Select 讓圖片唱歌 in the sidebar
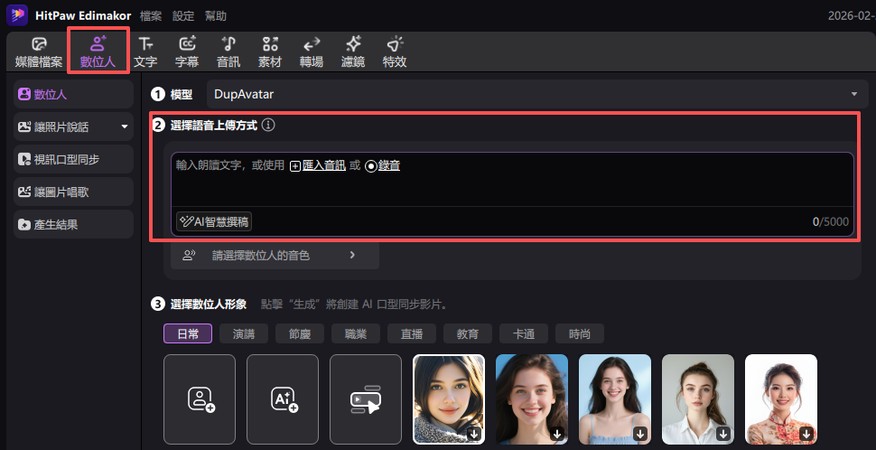Screen dimensions: 876x450 click(x=74, y=192)
